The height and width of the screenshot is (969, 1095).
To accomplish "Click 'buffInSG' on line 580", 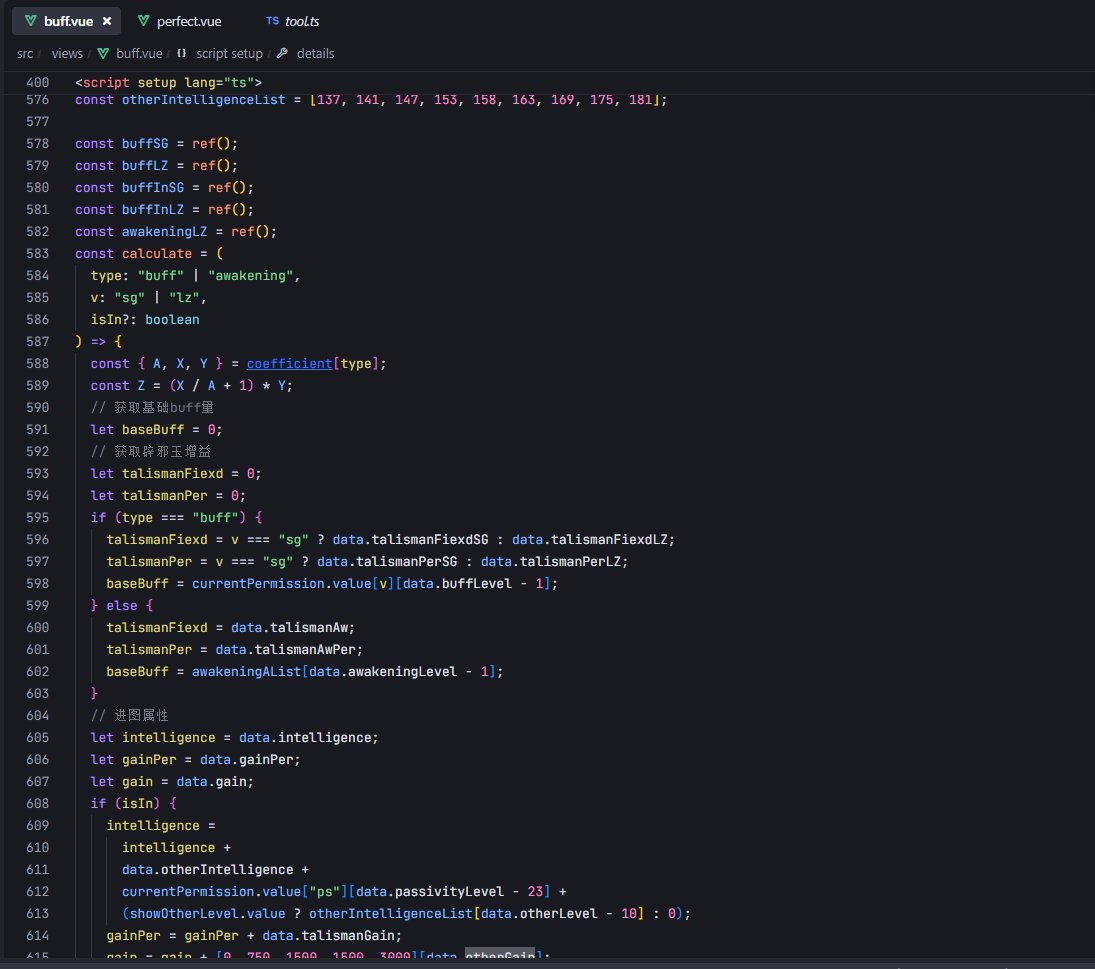I will click(153, 188).
